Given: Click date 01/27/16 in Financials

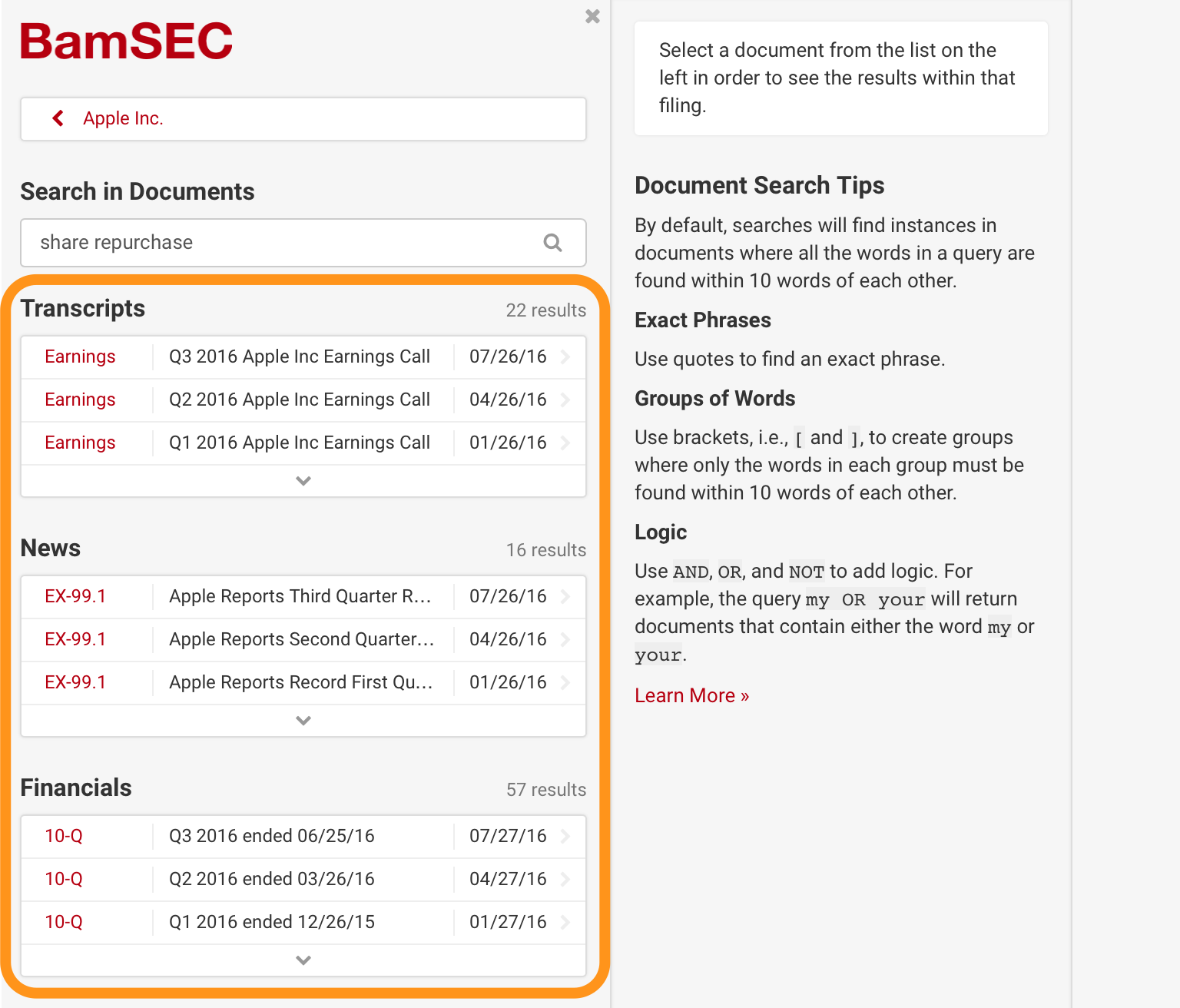Looking at the screenshot, I should pyautogui.click(x=508, y=922).
